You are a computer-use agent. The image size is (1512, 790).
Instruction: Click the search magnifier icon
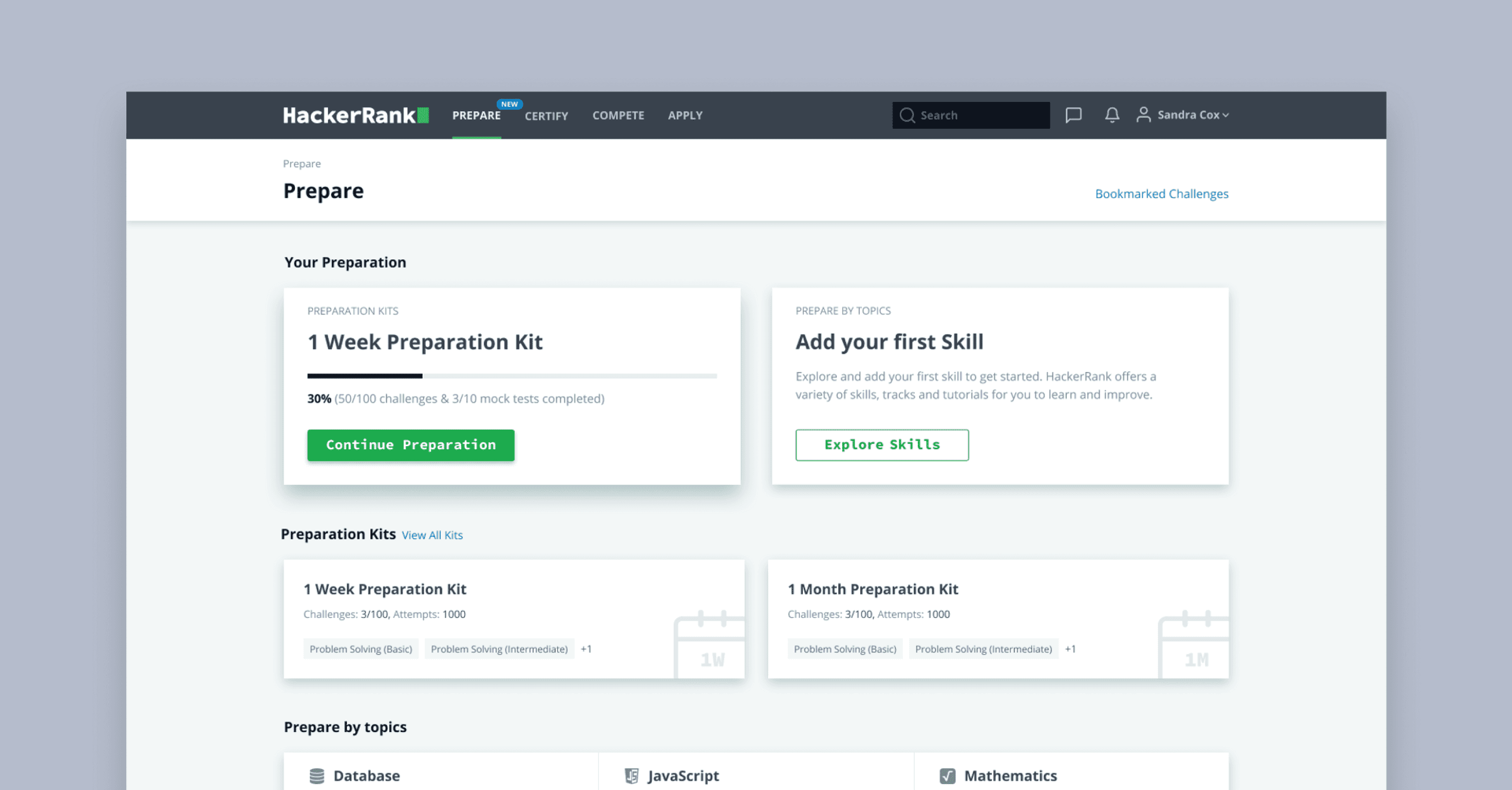907,115
